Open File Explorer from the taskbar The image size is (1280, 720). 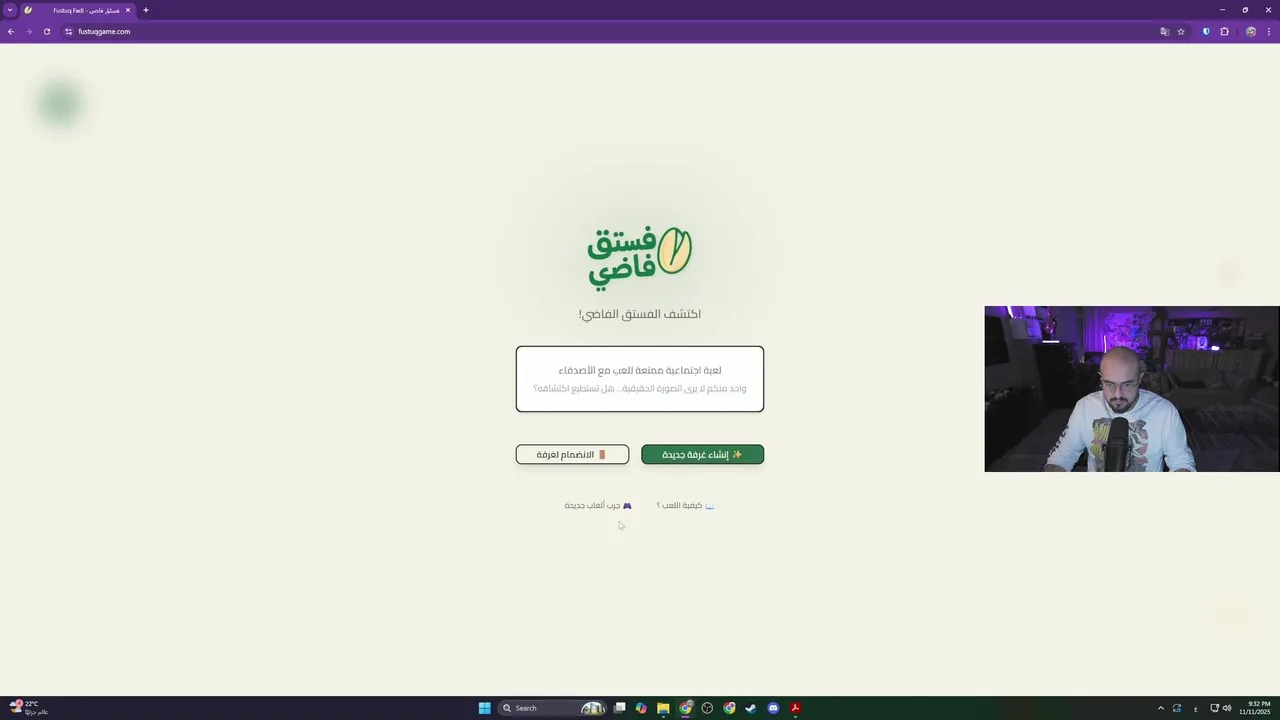tap(663, 708)
